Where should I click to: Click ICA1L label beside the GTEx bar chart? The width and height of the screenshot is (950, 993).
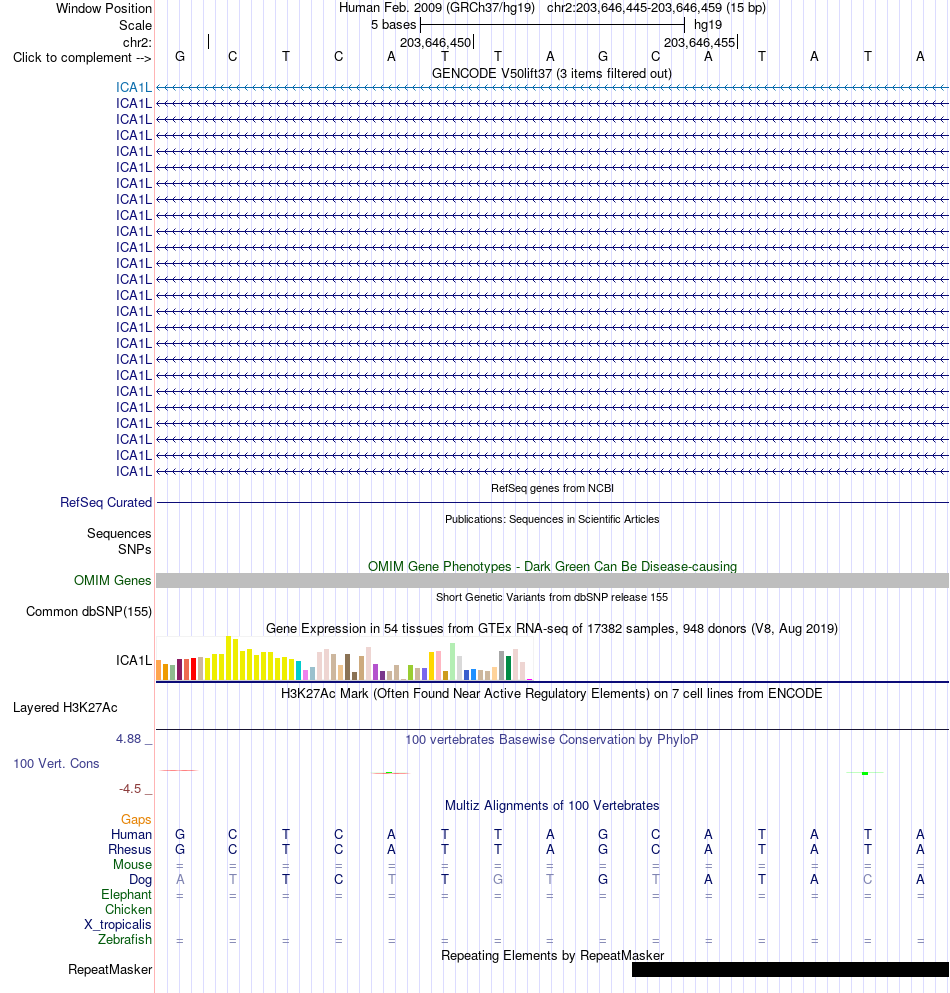click(134, 661)
